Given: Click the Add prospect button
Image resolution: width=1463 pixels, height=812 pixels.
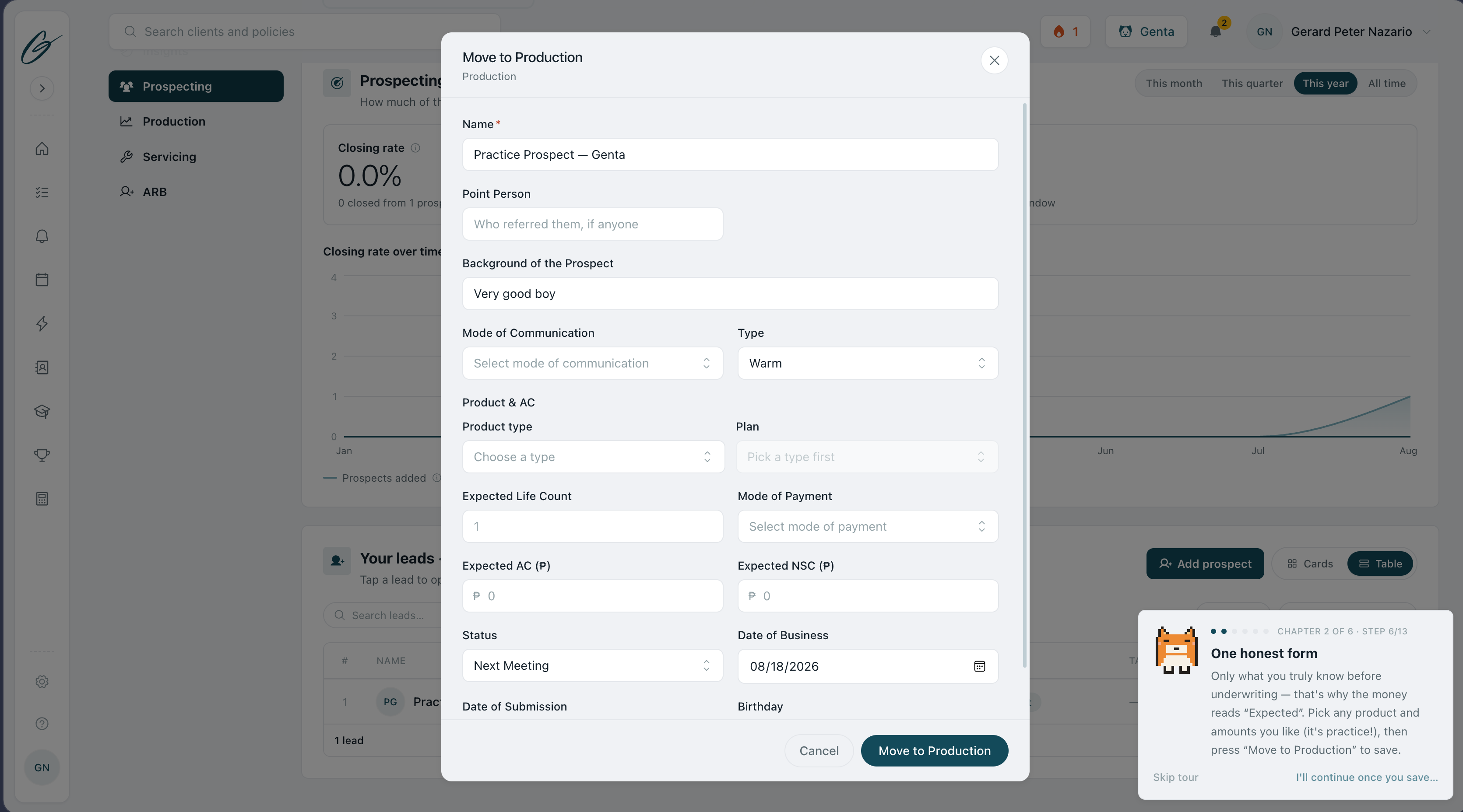Looking at the screenshot, I should pos(1205,563).
